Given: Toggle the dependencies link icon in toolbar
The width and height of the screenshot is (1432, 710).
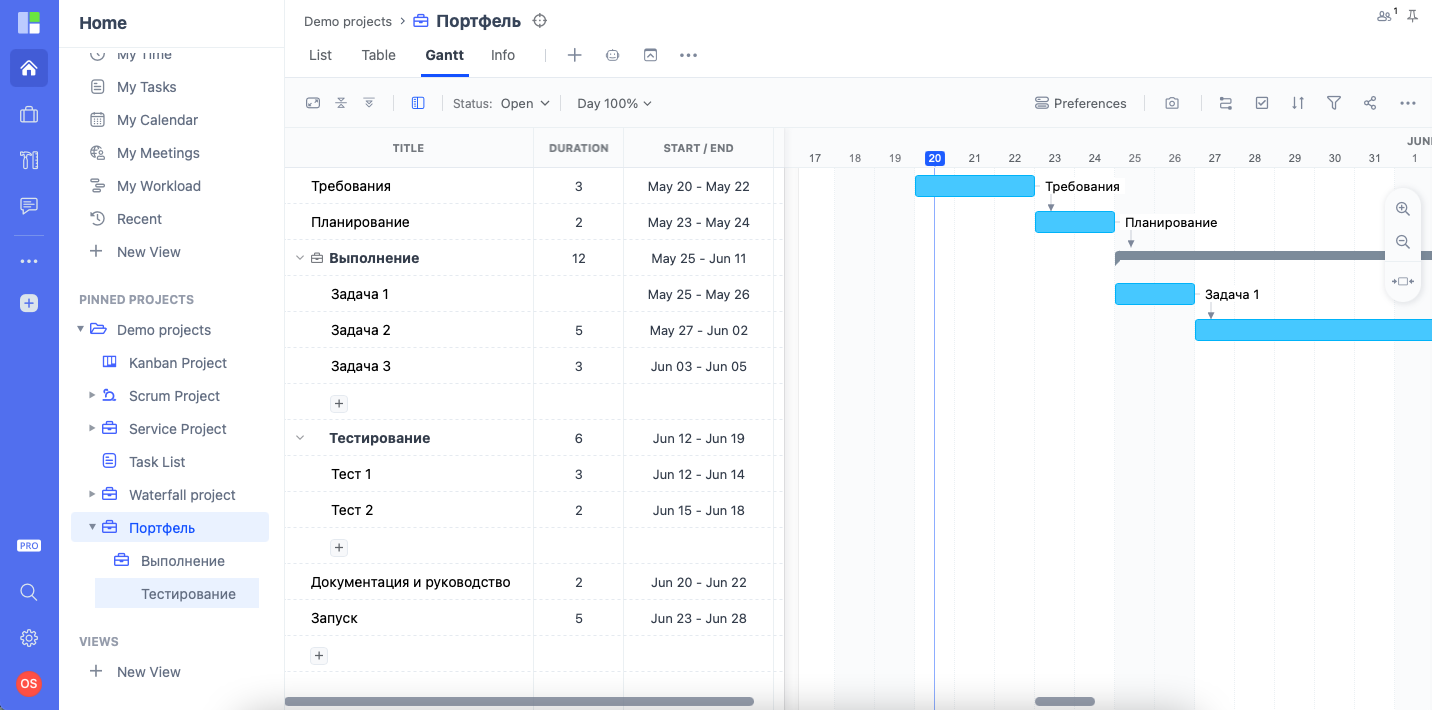Looking at the screenshot, I should click(1226, 103).
